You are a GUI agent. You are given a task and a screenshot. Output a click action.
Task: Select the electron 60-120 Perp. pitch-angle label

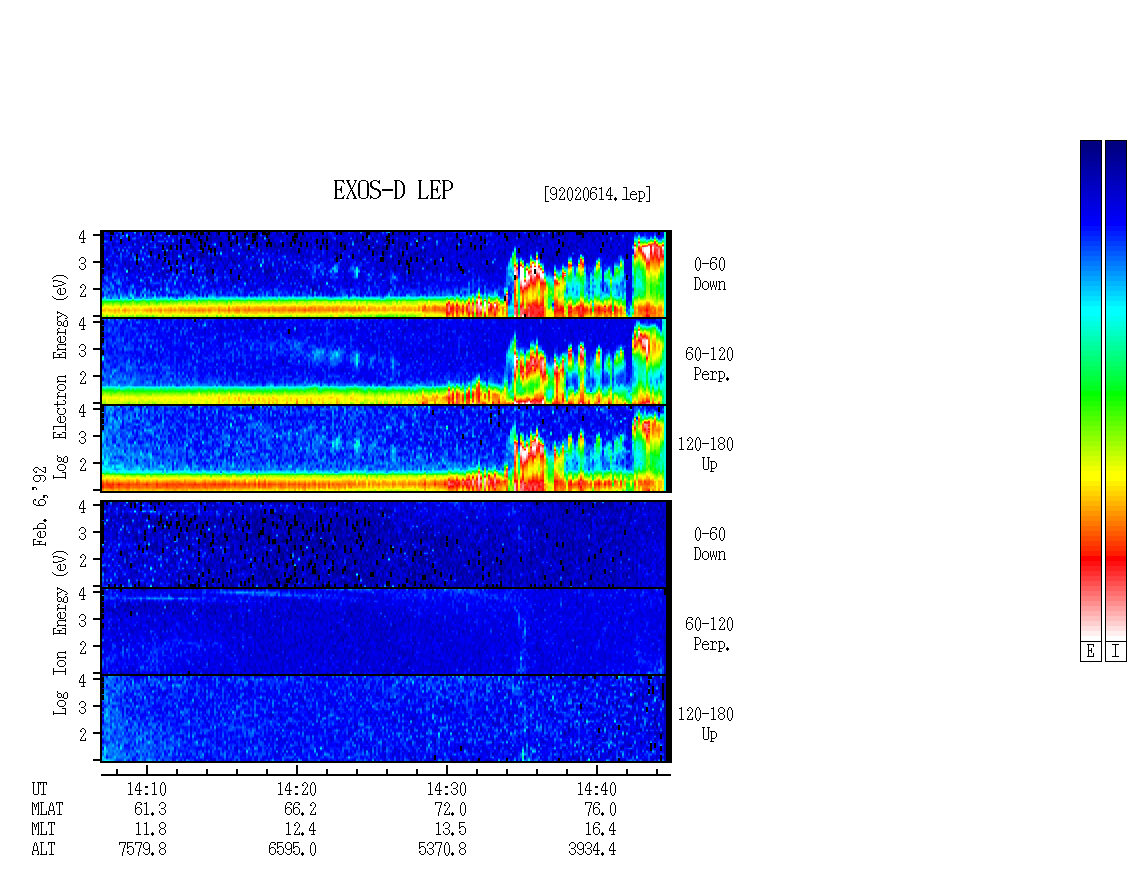coord(708,364)
